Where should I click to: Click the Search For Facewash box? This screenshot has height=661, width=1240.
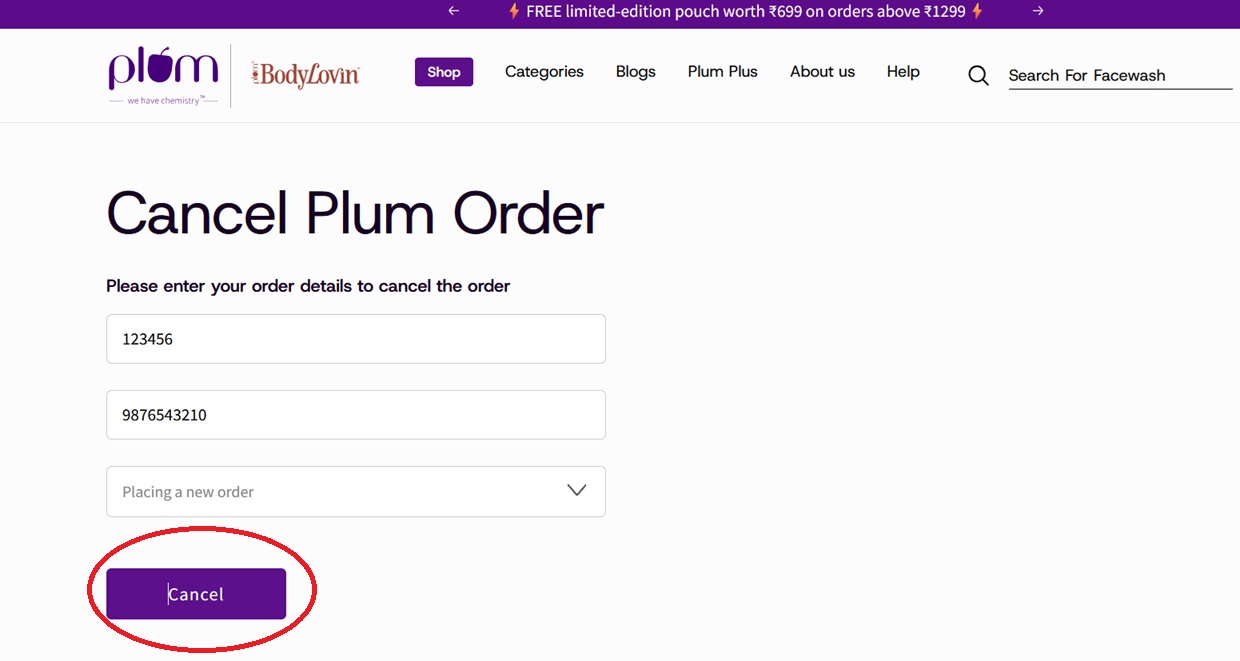point(1120,75)
